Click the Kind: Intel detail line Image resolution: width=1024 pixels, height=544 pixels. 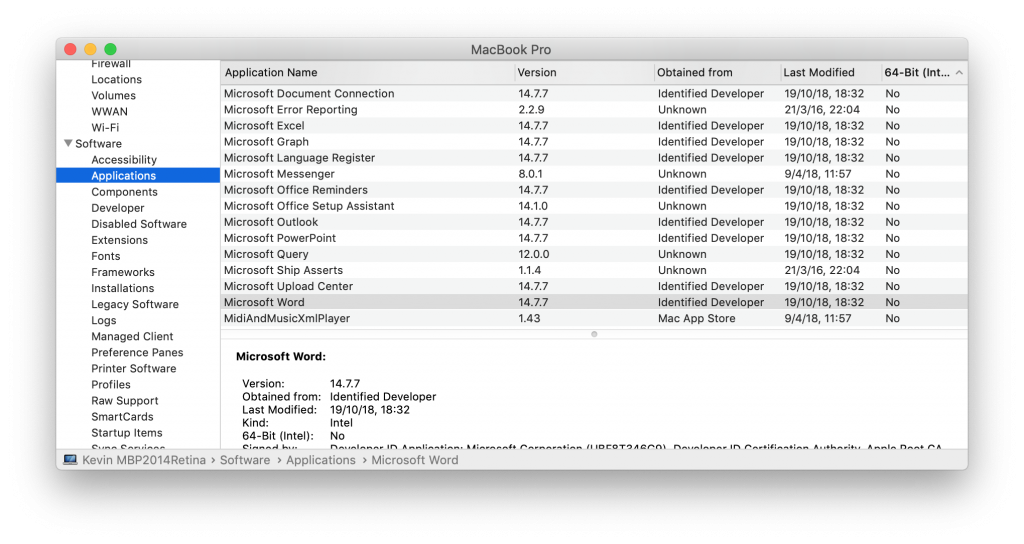pos(298,423)
